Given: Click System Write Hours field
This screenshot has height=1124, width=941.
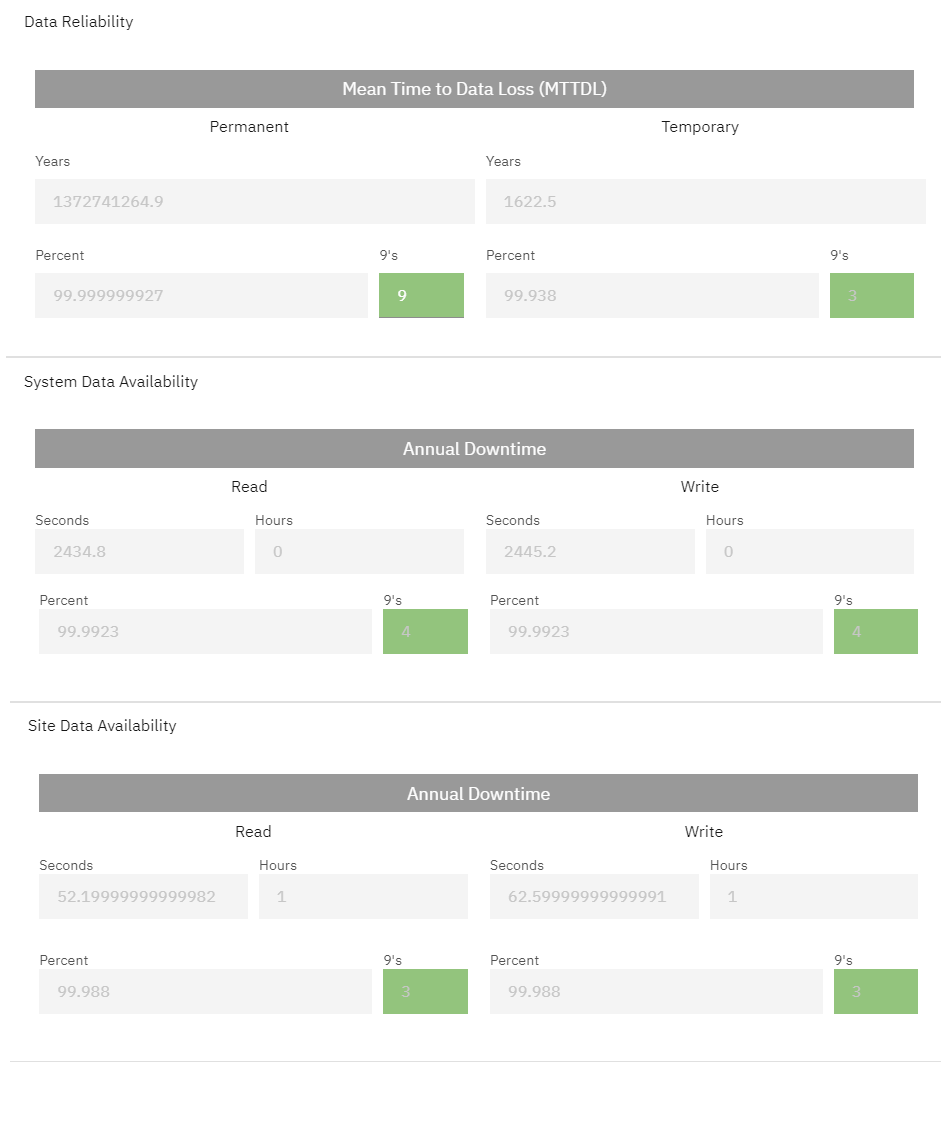Looking at the screenshot, I should (x=810, y=551).
